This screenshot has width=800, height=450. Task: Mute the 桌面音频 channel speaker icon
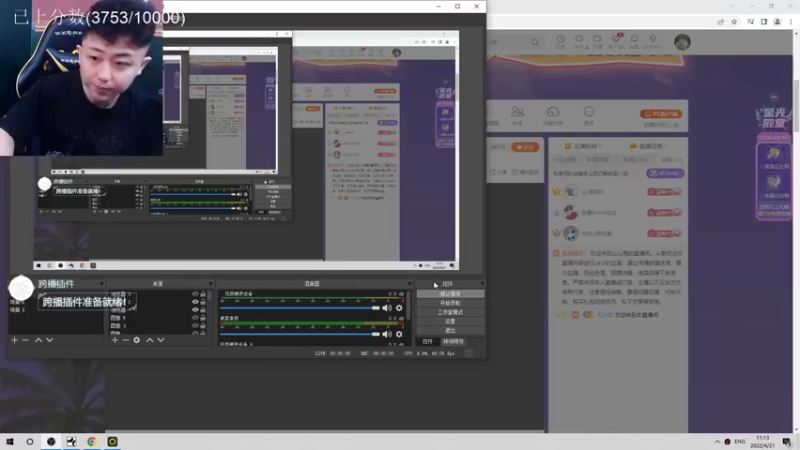[x=387, y=334]
